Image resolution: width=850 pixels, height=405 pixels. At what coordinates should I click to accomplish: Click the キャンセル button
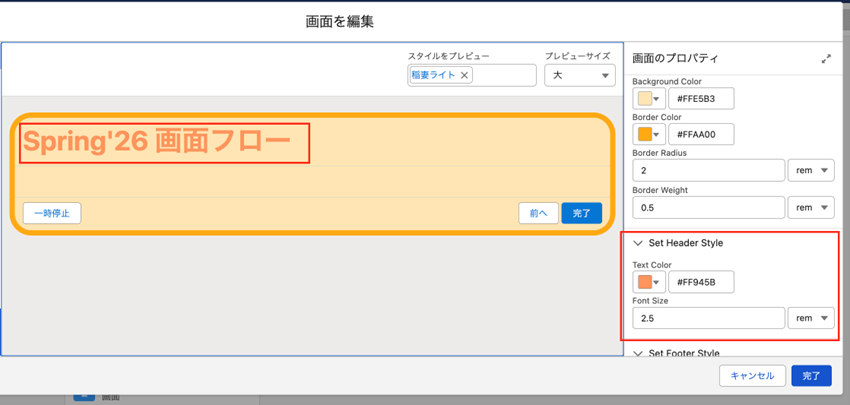coord(752,376)
